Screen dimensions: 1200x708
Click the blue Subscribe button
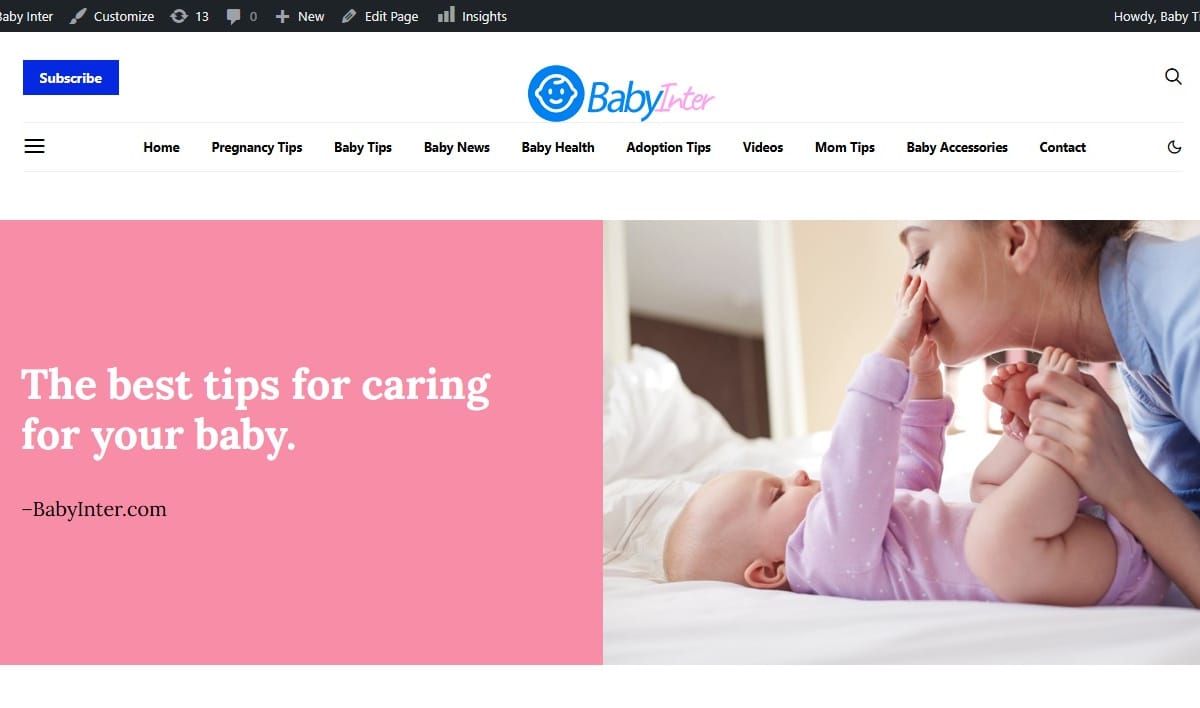pyautogui.click(x=71, y=78)
